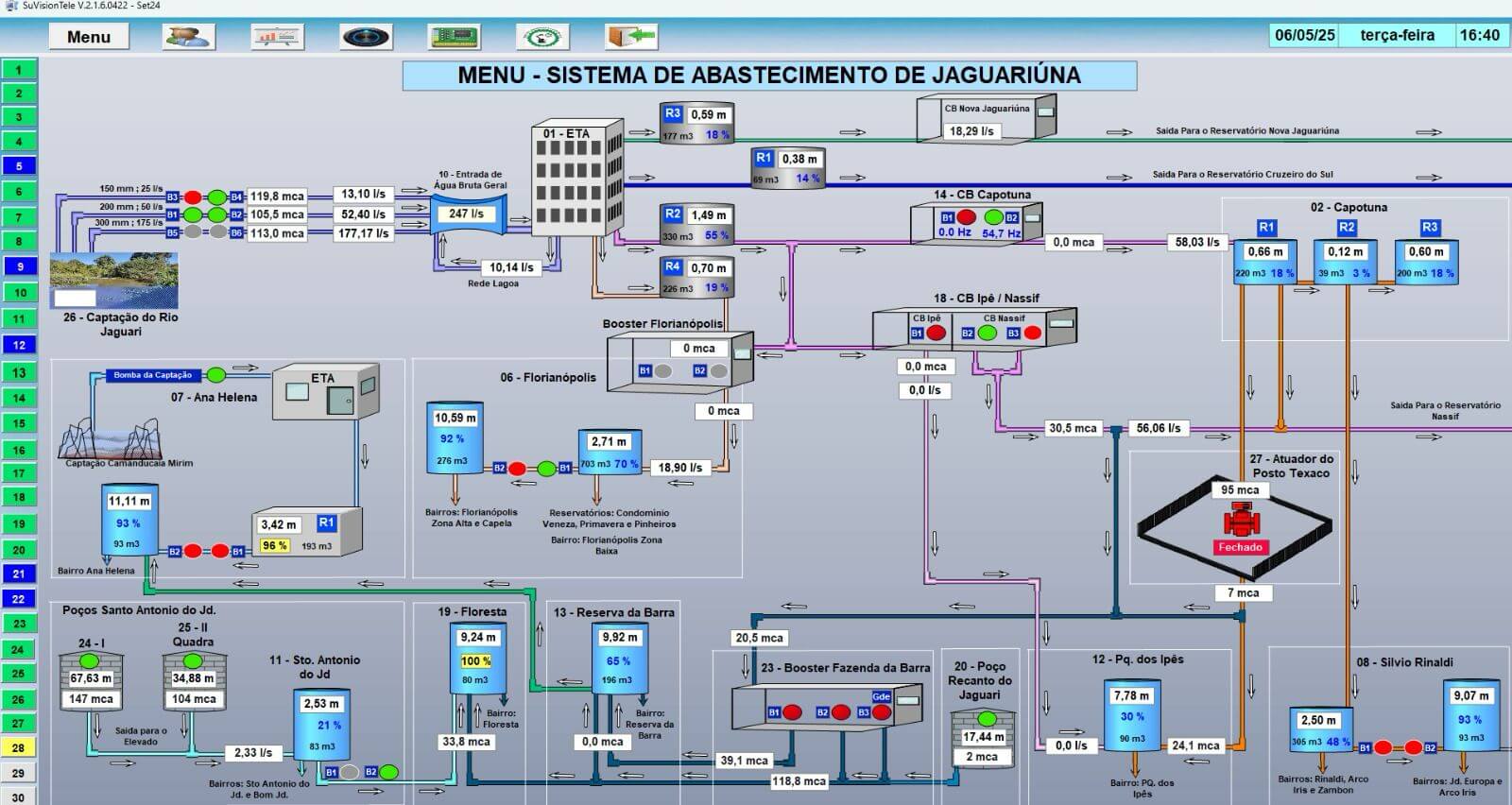The width and height of the screenshot is (1512, 805).
Task: Select the ETA R2 tank showing 1,49 m
Action: click(x=696, y=225)
